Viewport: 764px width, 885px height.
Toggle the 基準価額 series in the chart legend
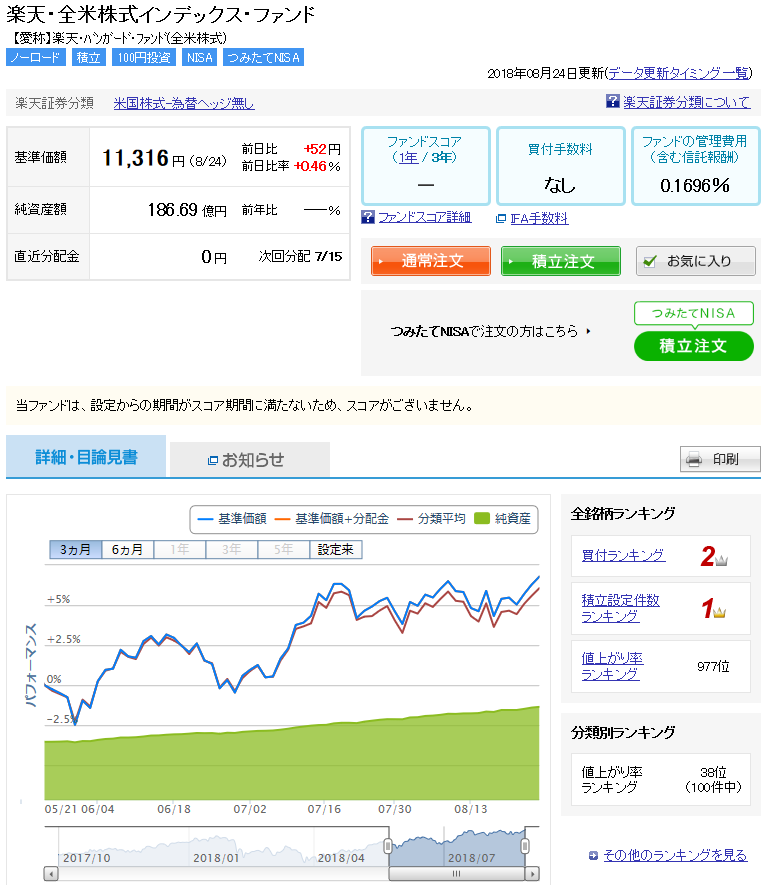coord(232,519)
